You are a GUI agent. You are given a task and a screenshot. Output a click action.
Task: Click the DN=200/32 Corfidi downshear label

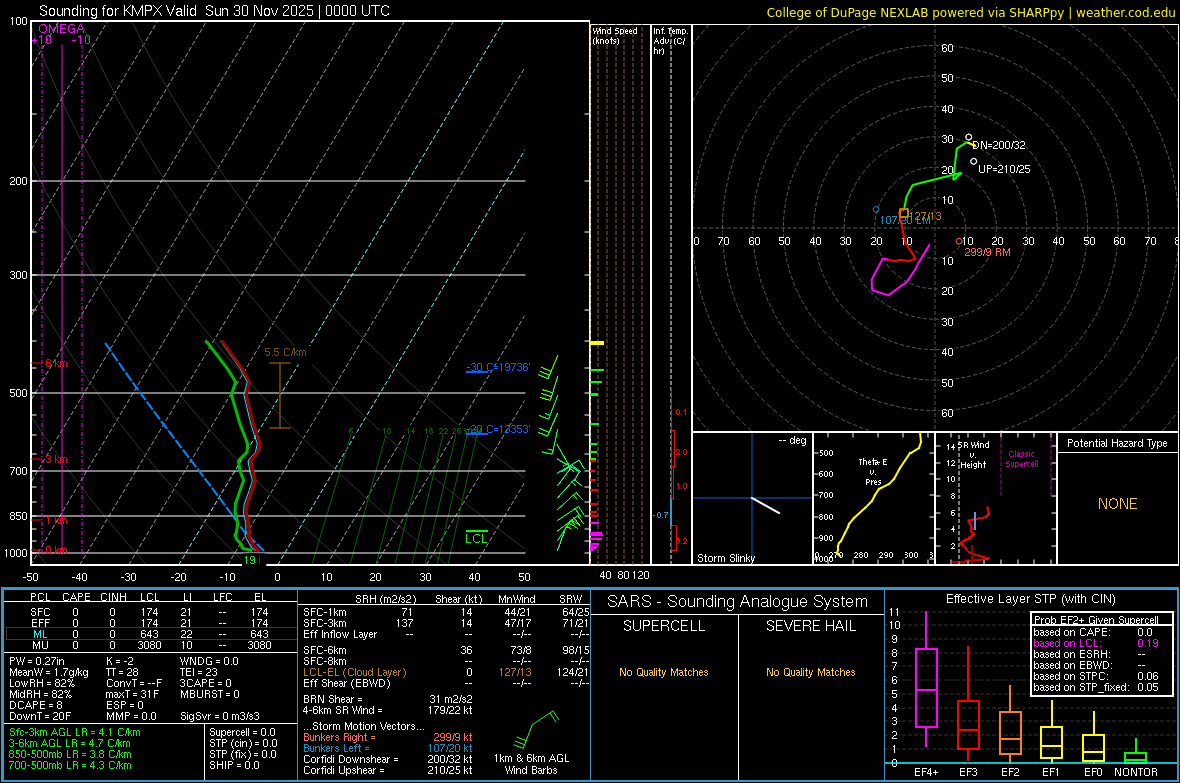tap(999, 145)
